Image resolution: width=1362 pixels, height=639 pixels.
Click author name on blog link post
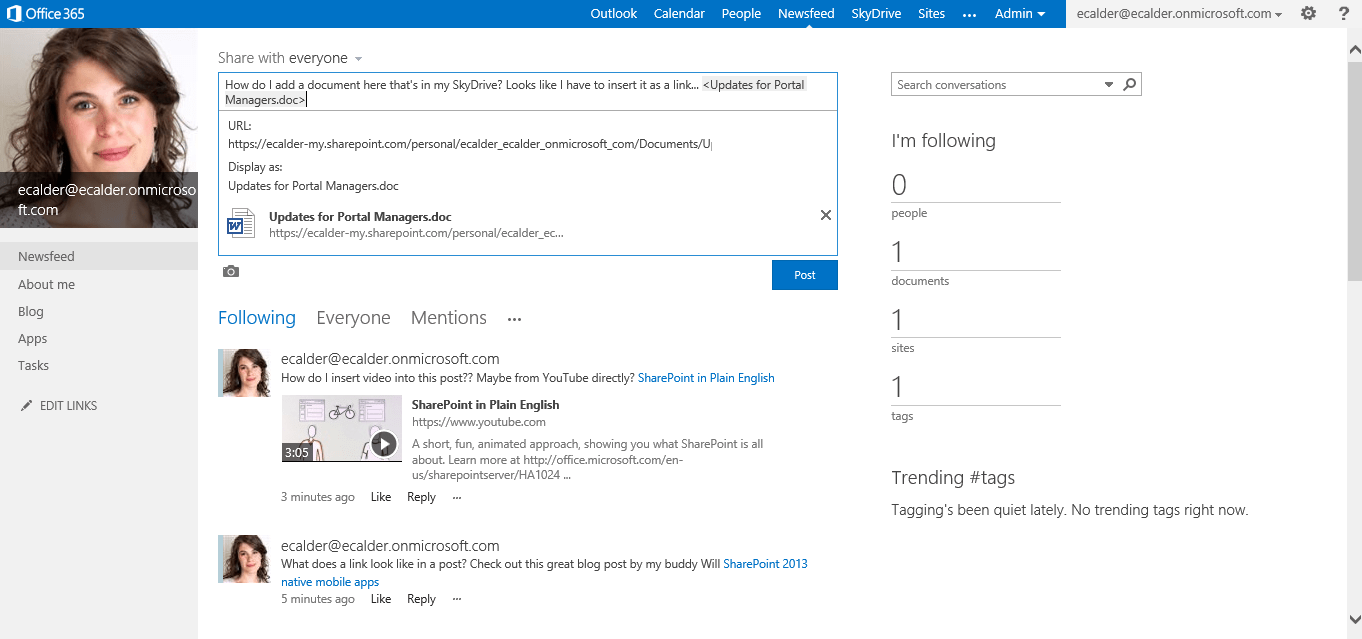390,546
